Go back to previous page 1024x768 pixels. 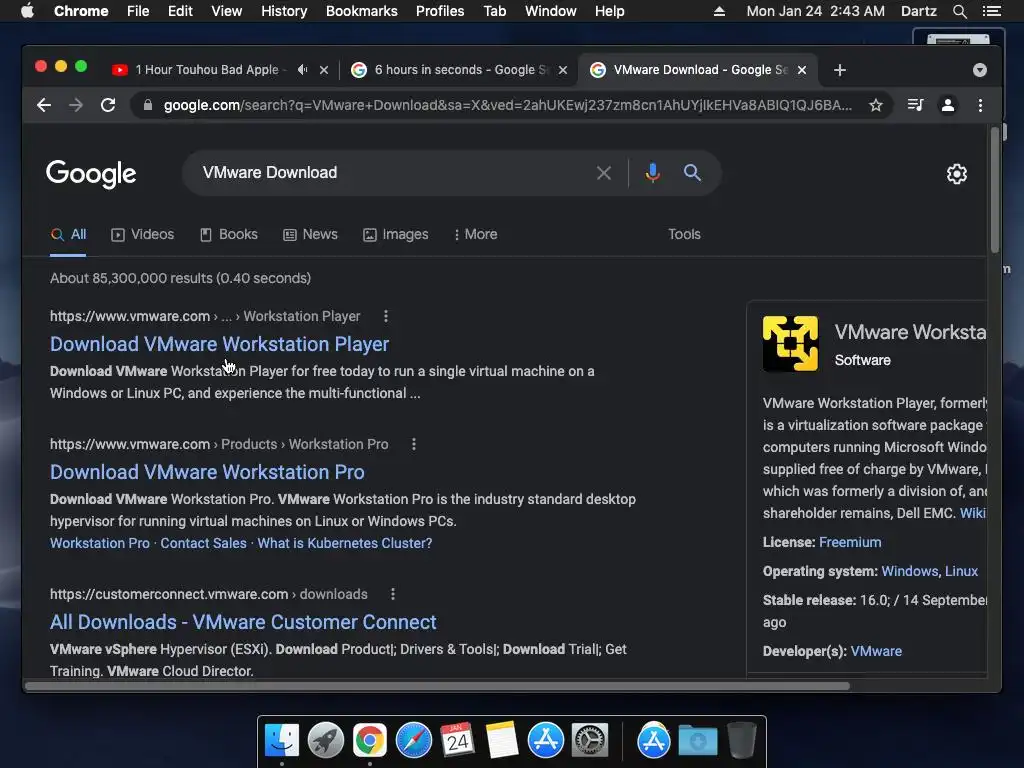tap(44, 105)
